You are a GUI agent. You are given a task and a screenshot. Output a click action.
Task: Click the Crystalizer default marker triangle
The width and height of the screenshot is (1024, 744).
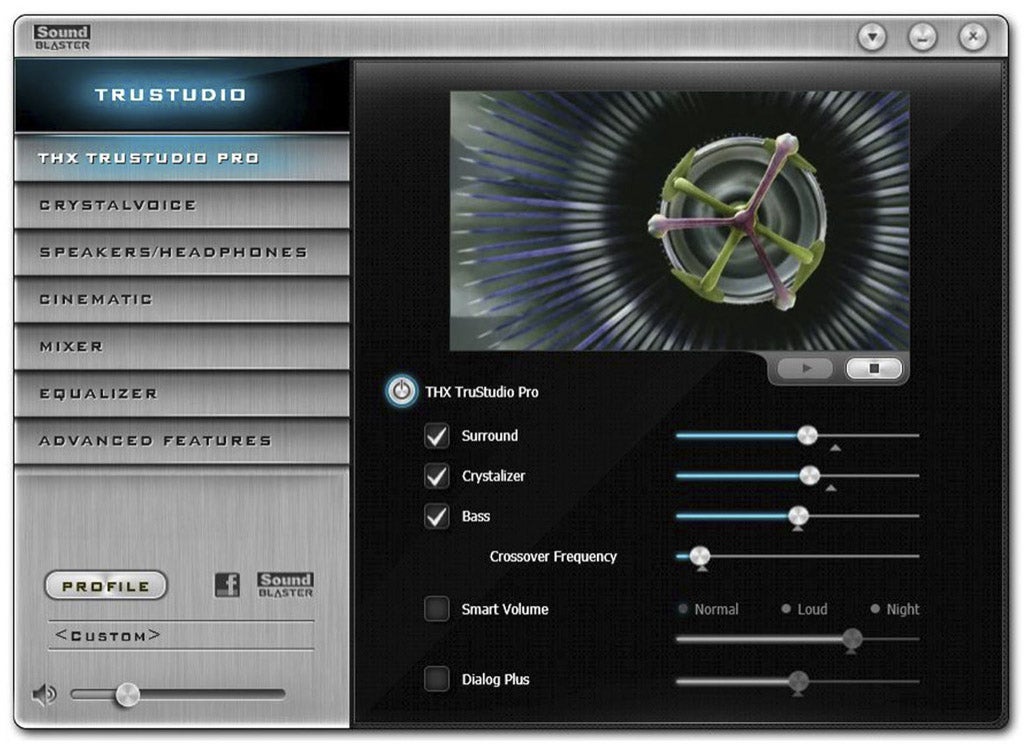click(x=831, y=488)
